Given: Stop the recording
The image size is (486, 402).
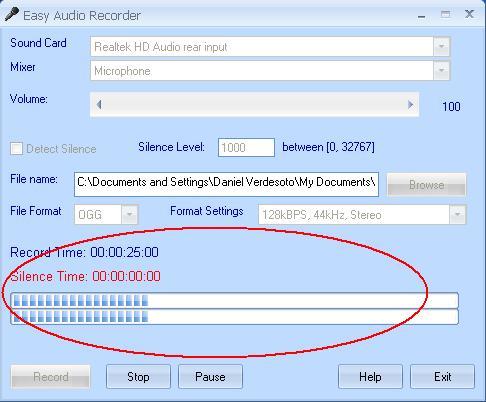Looking at the screenshot, I should [138, 377].
